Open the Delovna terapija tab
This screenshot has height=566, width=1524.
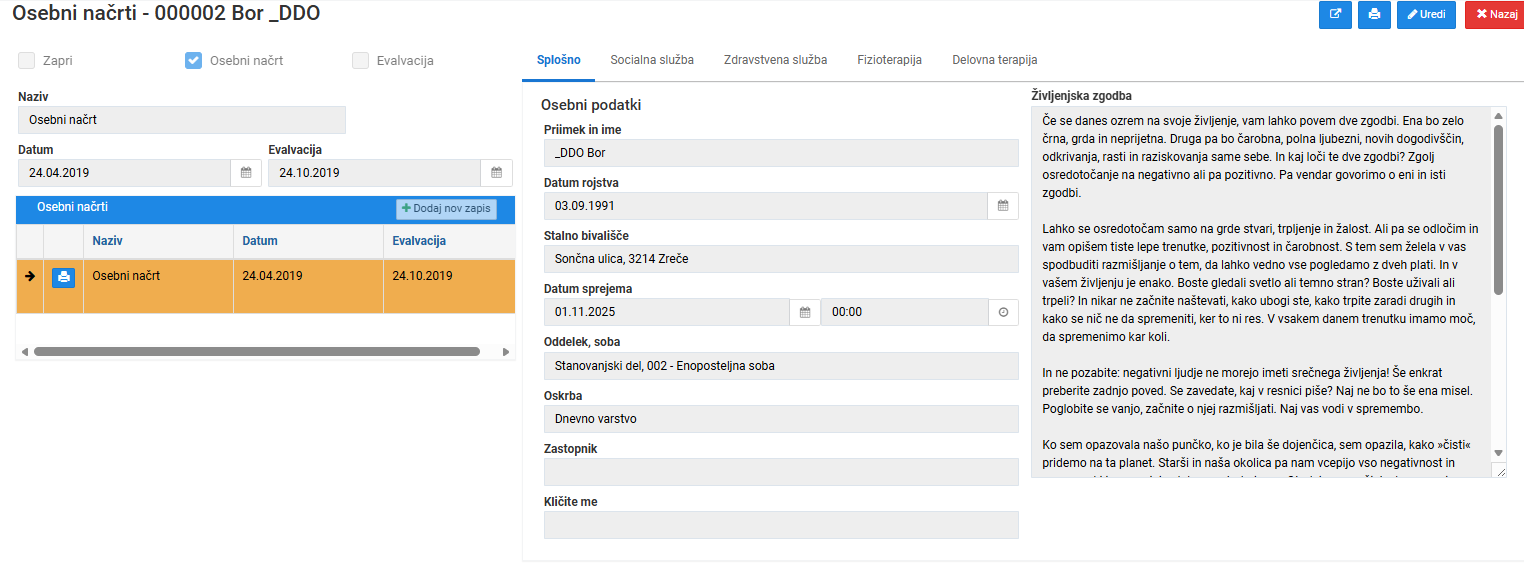click(994, 60)
